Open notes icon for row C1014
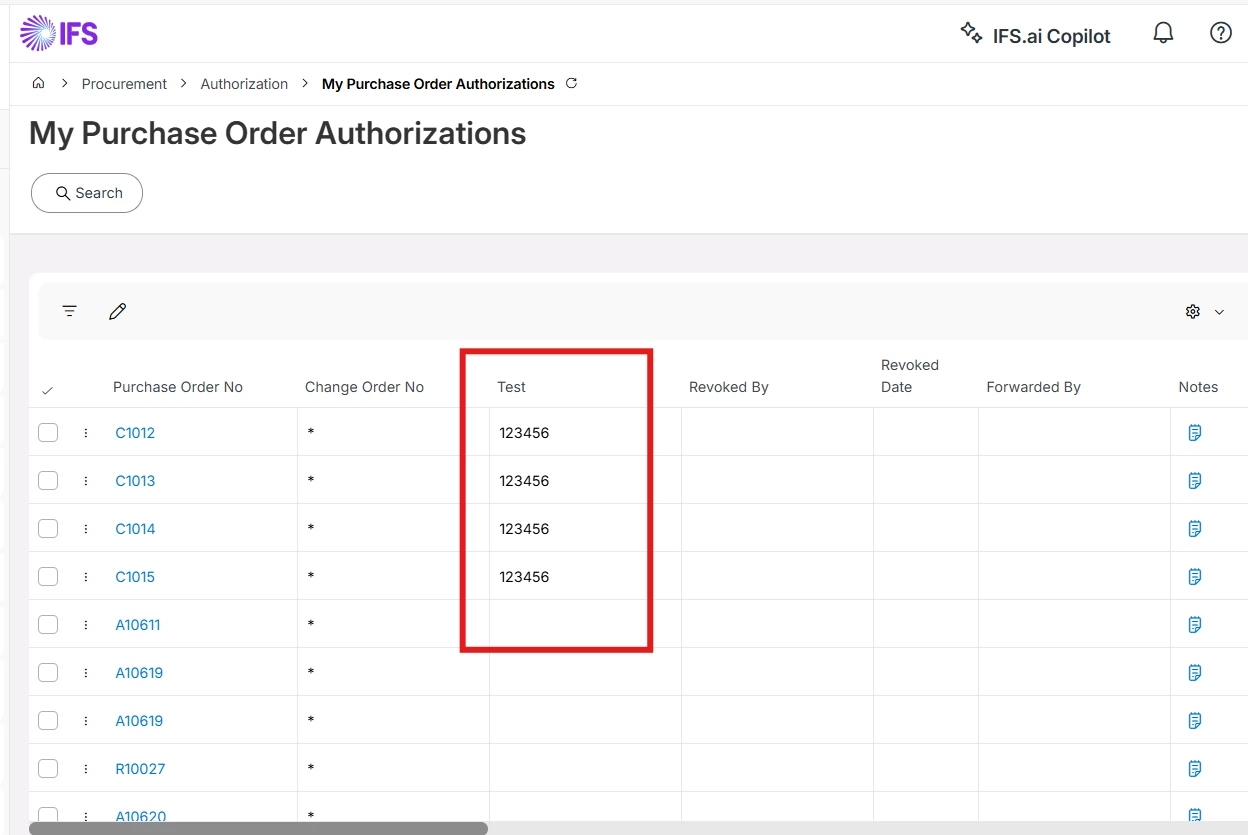Image resolution: width=1248 pixels, height=835 pixels. tap(1194, 529)
